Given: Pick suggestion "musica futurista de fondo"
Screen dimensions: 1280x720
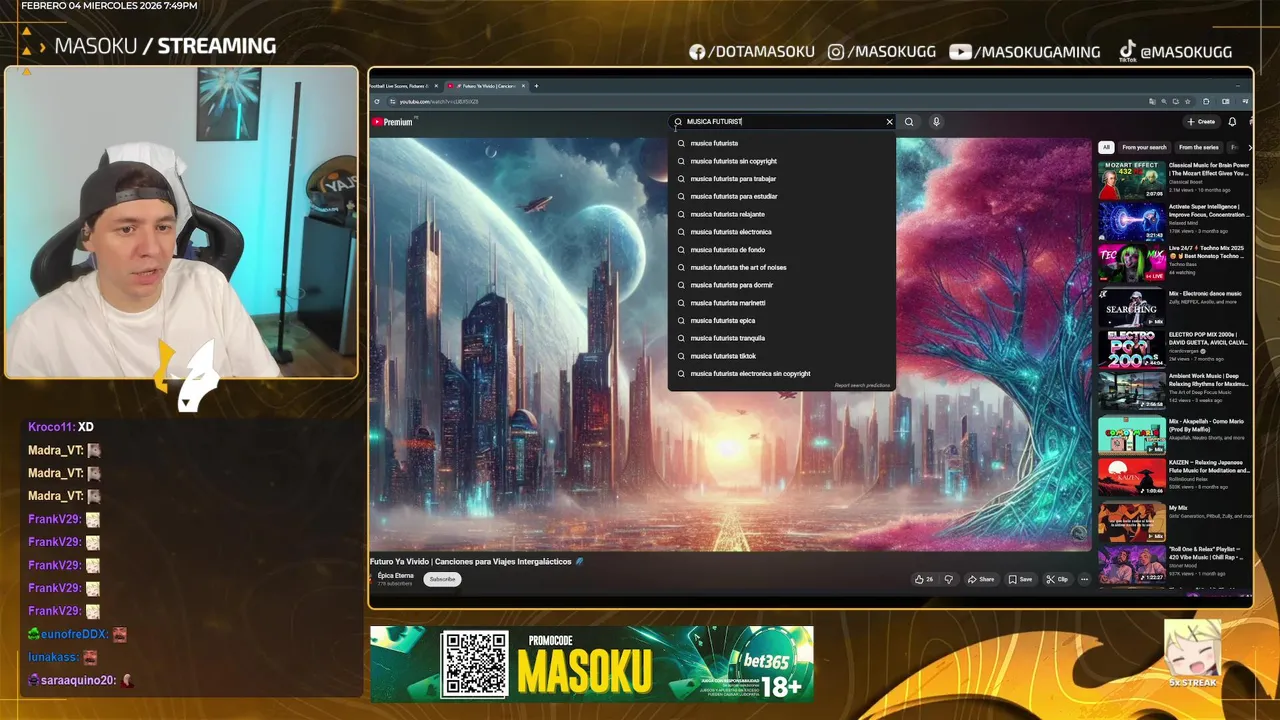Looking at the screenshot, I should (782, 250).
